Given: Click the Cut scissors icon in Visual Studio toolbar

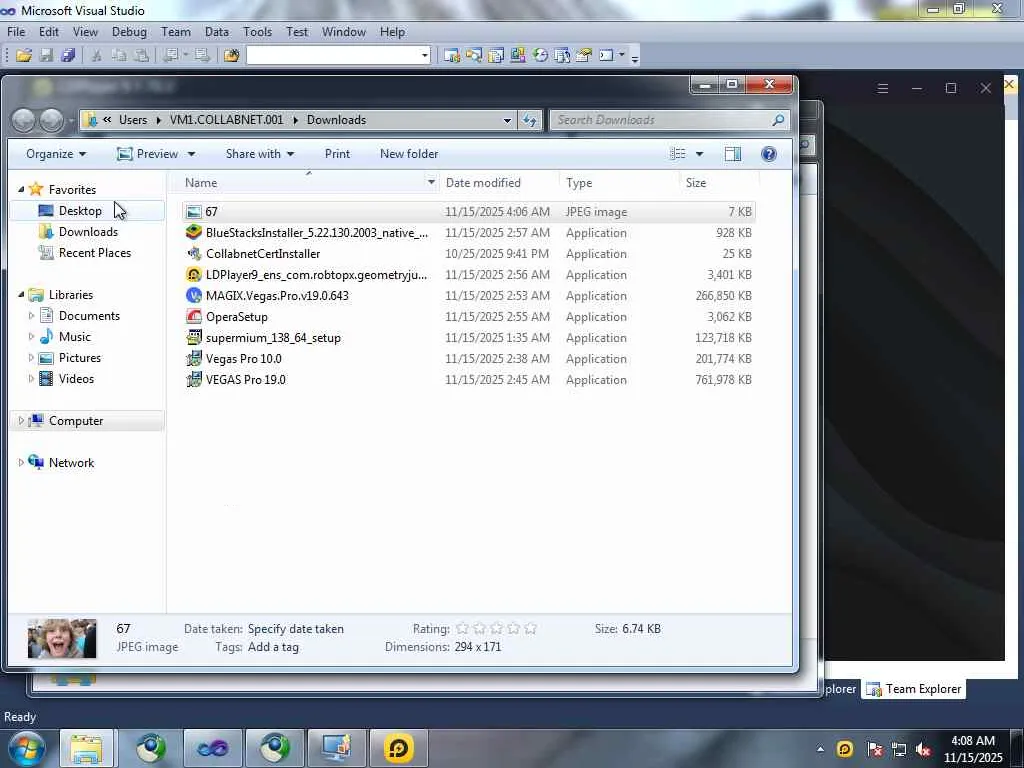Looking at the screenshot, I should [x=97, y=56].
